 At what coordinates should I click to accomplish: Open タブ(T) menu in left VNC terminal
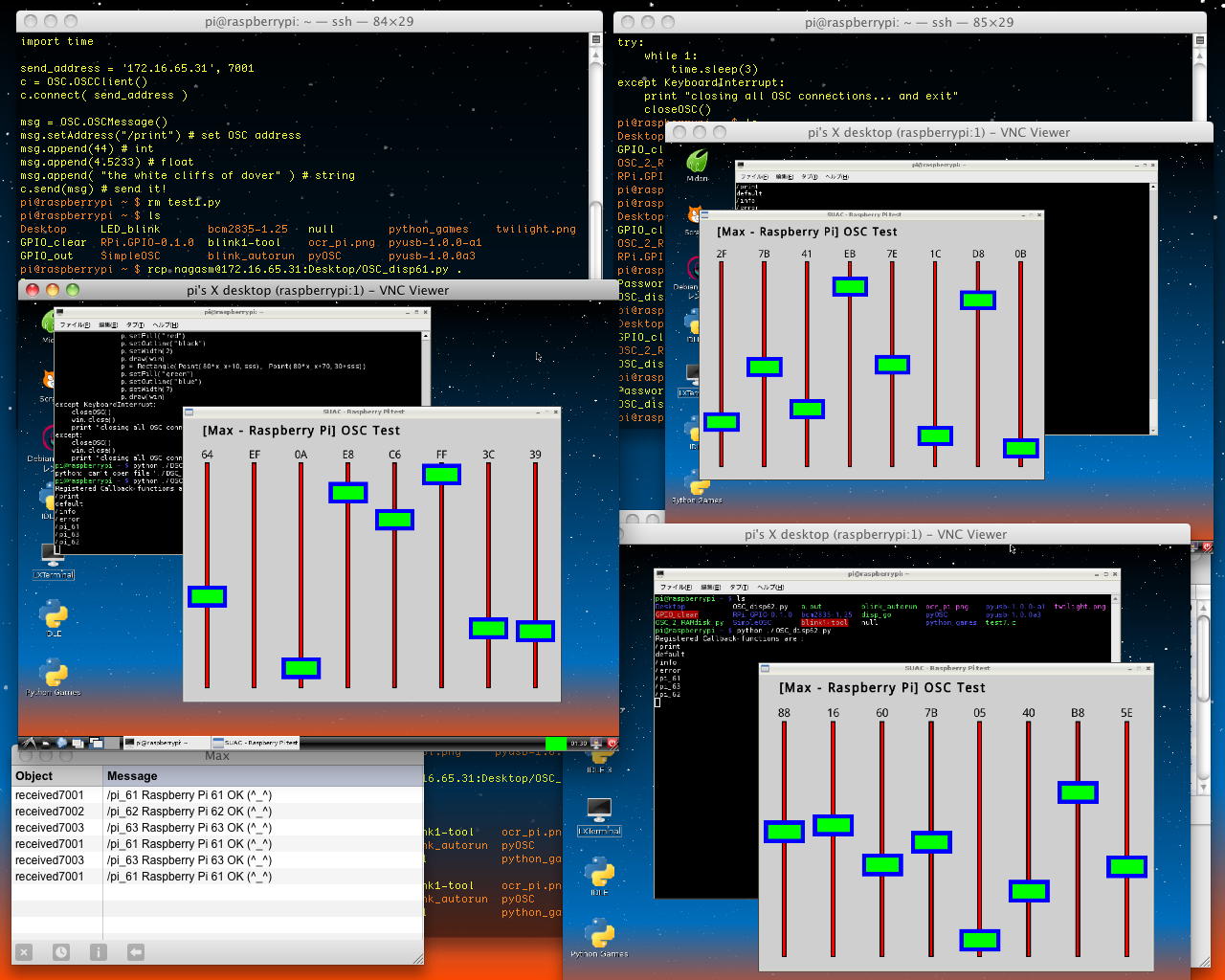pyautogui.click(x=135, y=324)
